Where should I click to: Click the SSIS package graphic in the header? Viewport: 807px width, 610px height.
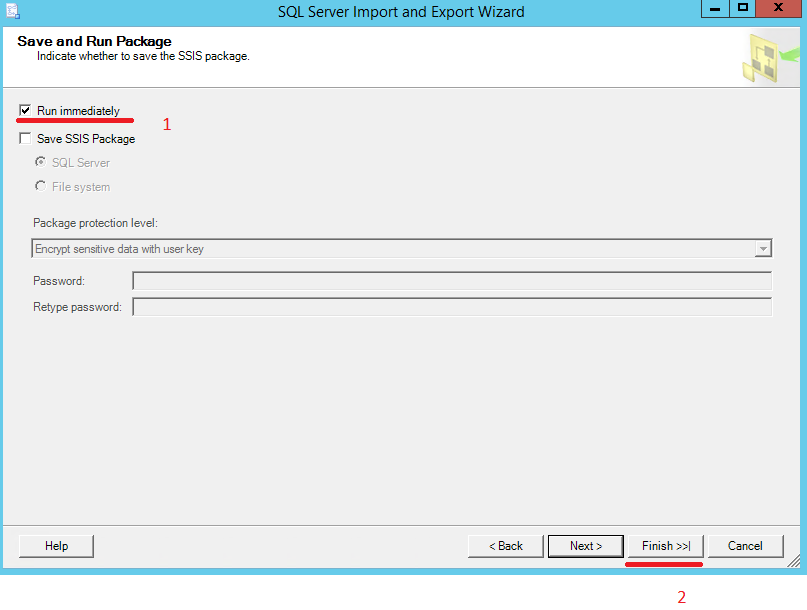(764, 57)
